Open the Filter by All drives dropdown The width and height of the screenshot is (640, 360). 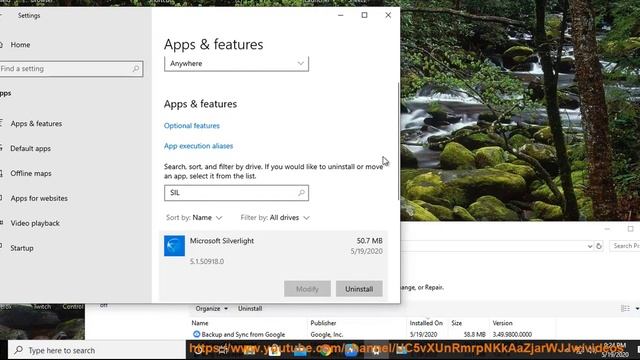pyautogui.click(x=275, y=218)
